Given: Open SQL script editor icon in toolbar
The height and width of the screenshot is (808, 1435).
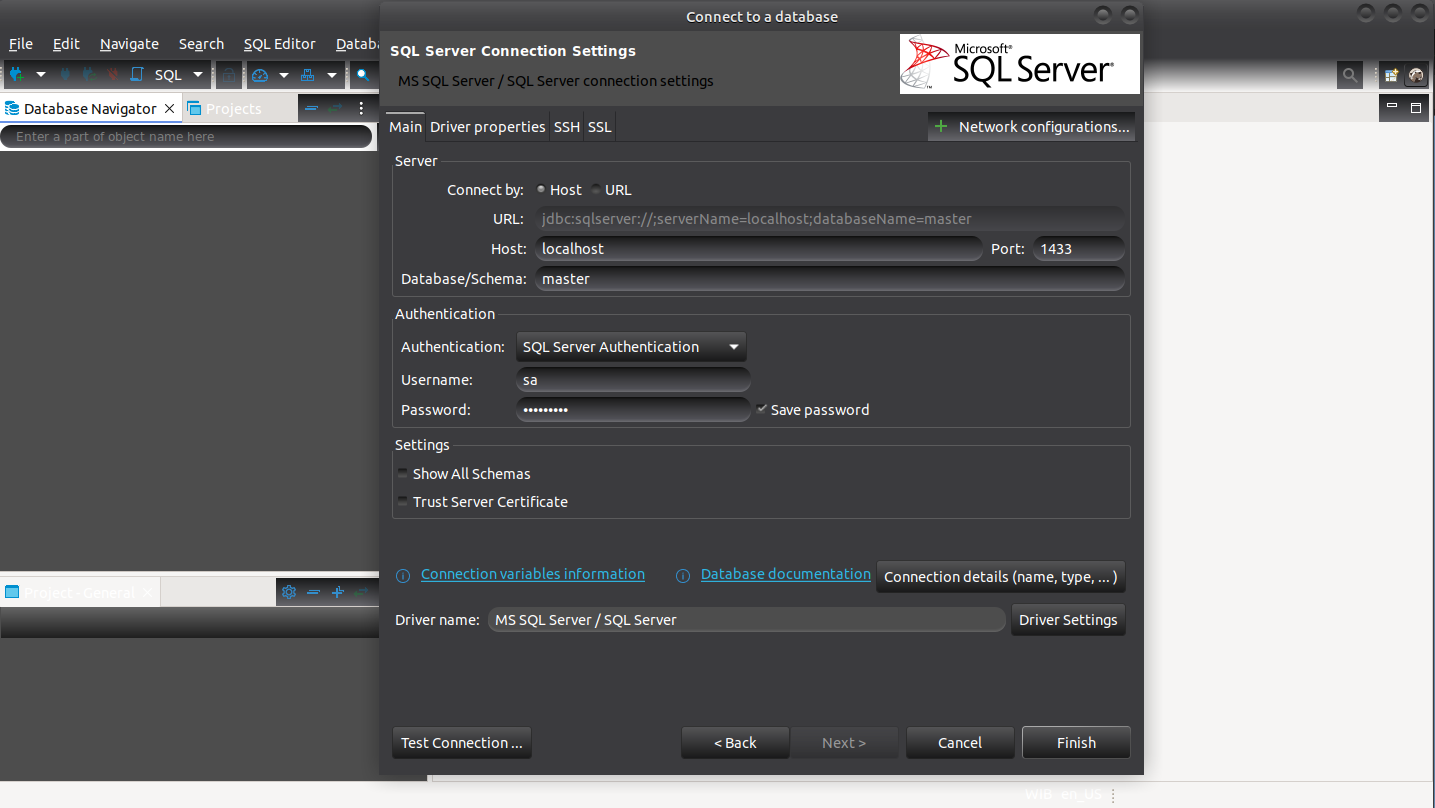Looking at the screenshot, I should point(137,75).
